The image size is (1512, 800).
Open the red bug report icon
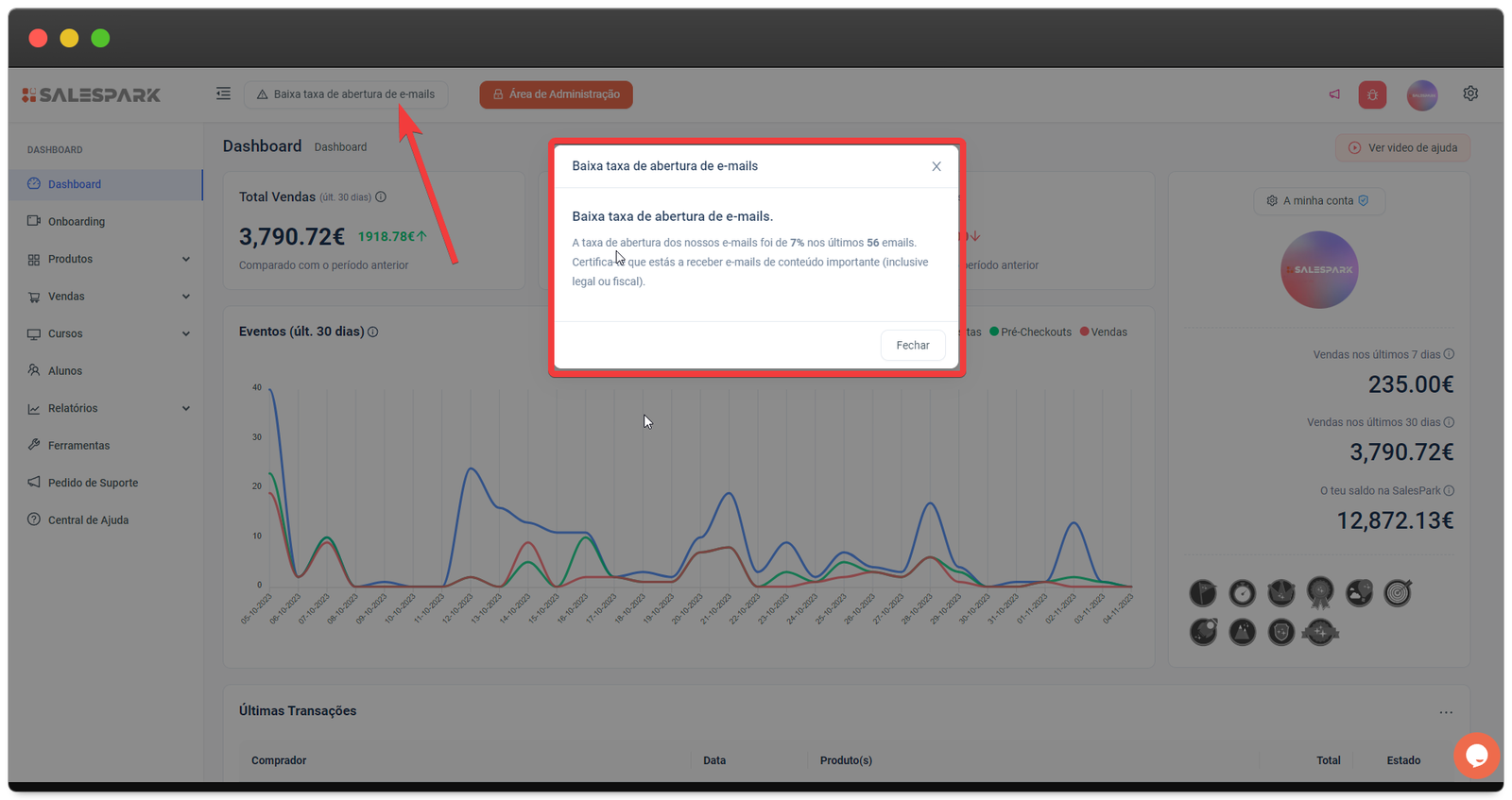[x=1372, y=94]
